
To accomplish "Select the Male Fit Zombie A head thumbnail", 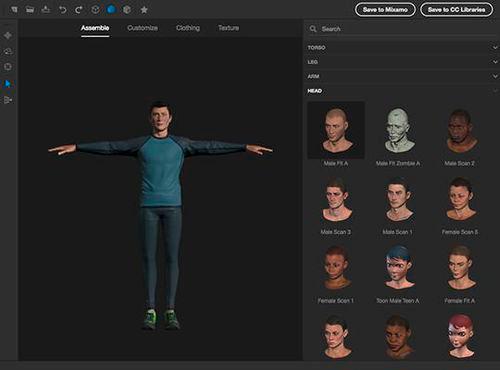I will point(398,134).
